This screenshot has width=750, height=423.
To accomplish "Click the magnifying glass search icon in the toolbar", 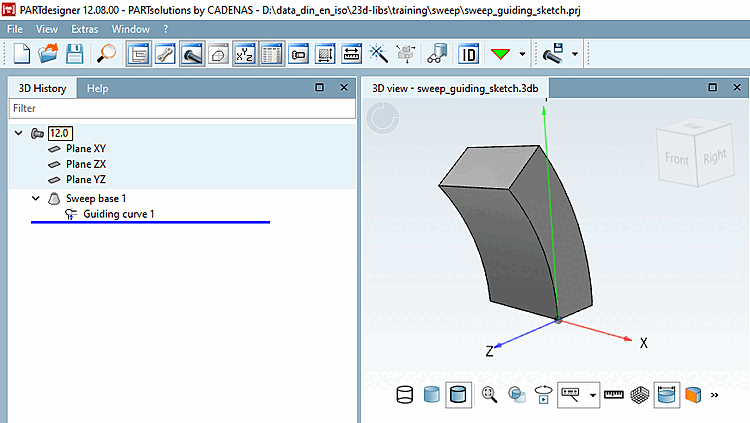I will click(106, 54).
